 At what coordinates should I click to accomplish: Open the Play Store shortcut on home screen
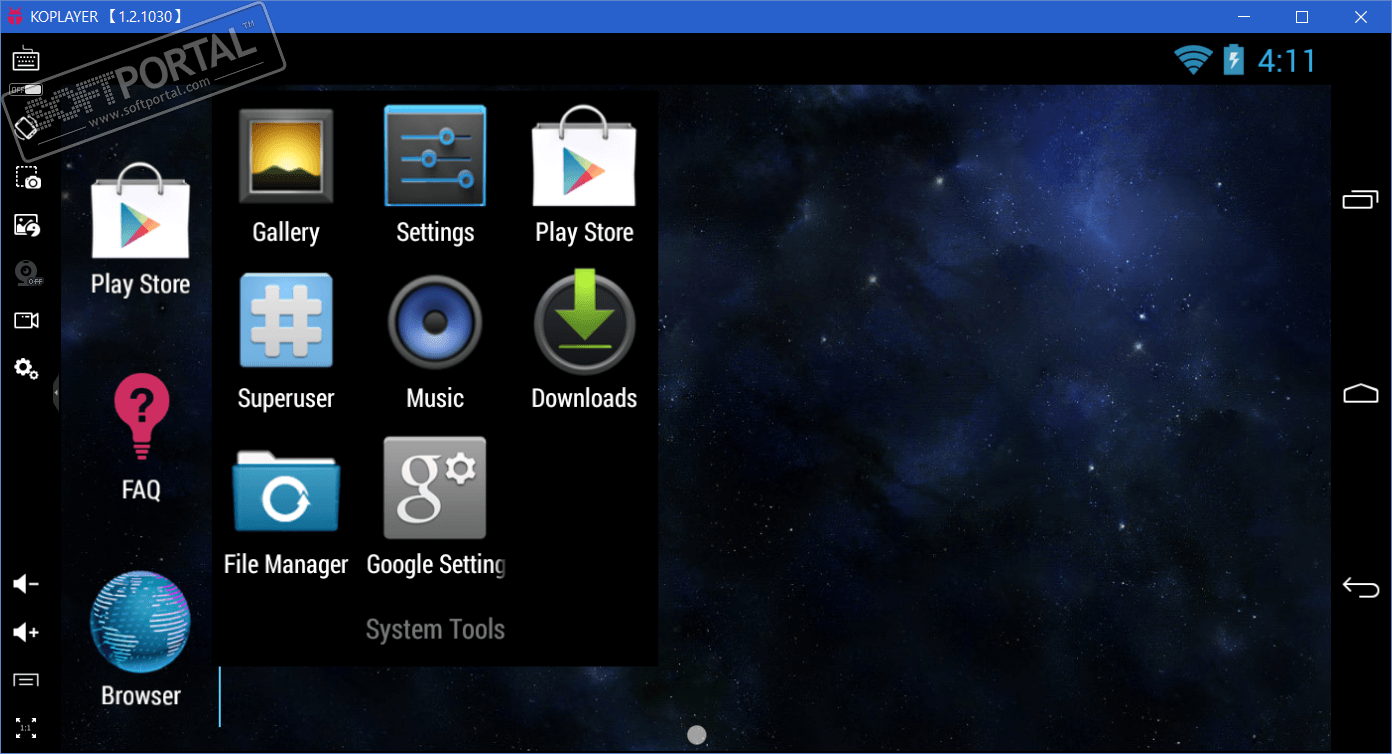[140, 231]
